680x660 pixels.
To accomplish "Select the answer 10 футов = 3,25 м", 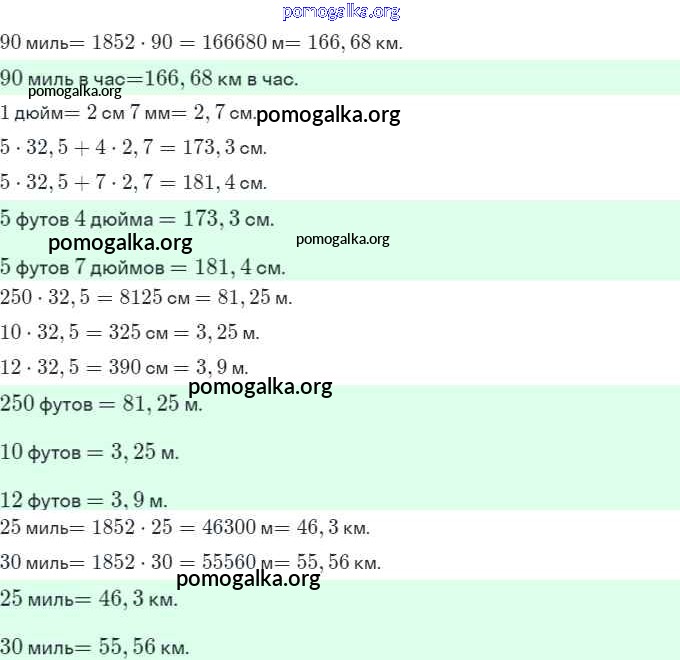I will pos(90,452).
